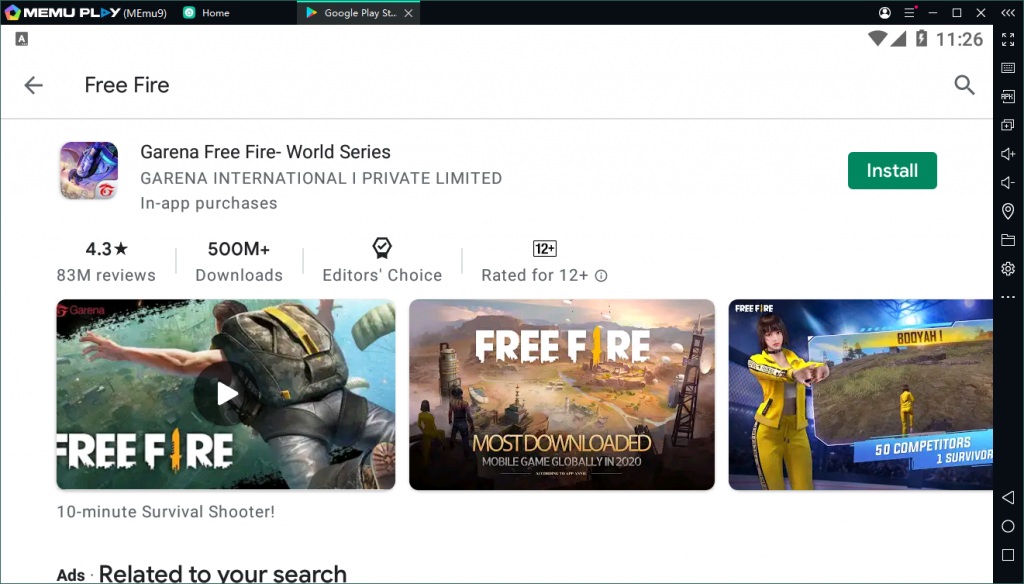
Task: Open the virtual location tool
Action: click(1008, 211)
